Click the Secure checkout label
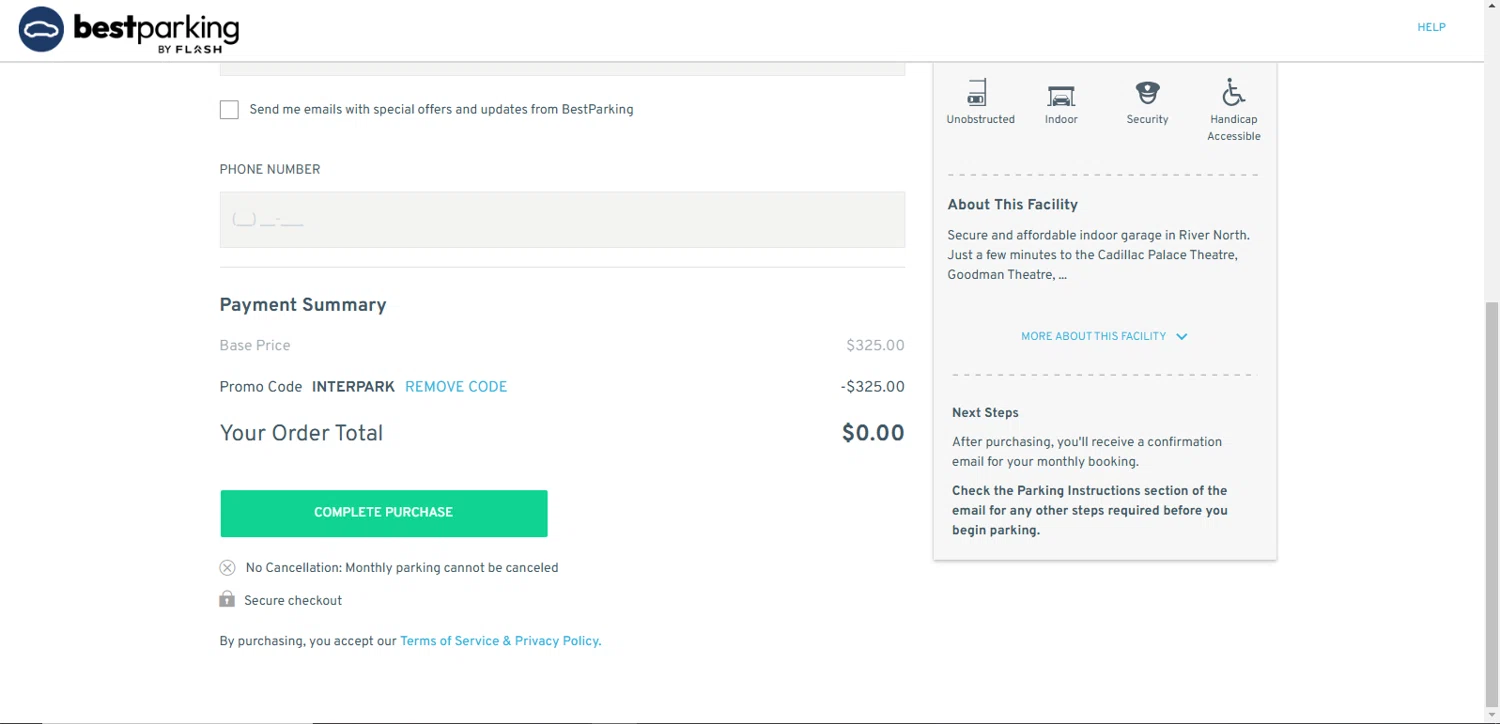Viewport: 1500px width, 724px height. [x=293, y=601]
